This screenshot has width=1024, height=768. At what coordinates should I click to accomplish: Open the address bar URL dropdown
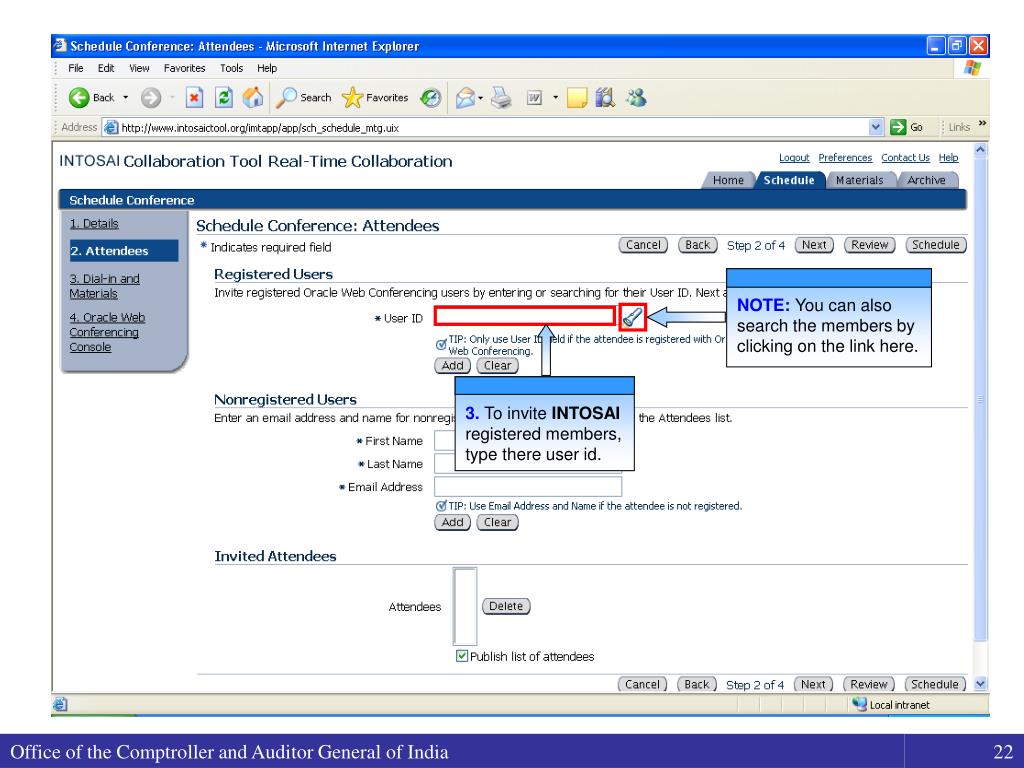878,127
